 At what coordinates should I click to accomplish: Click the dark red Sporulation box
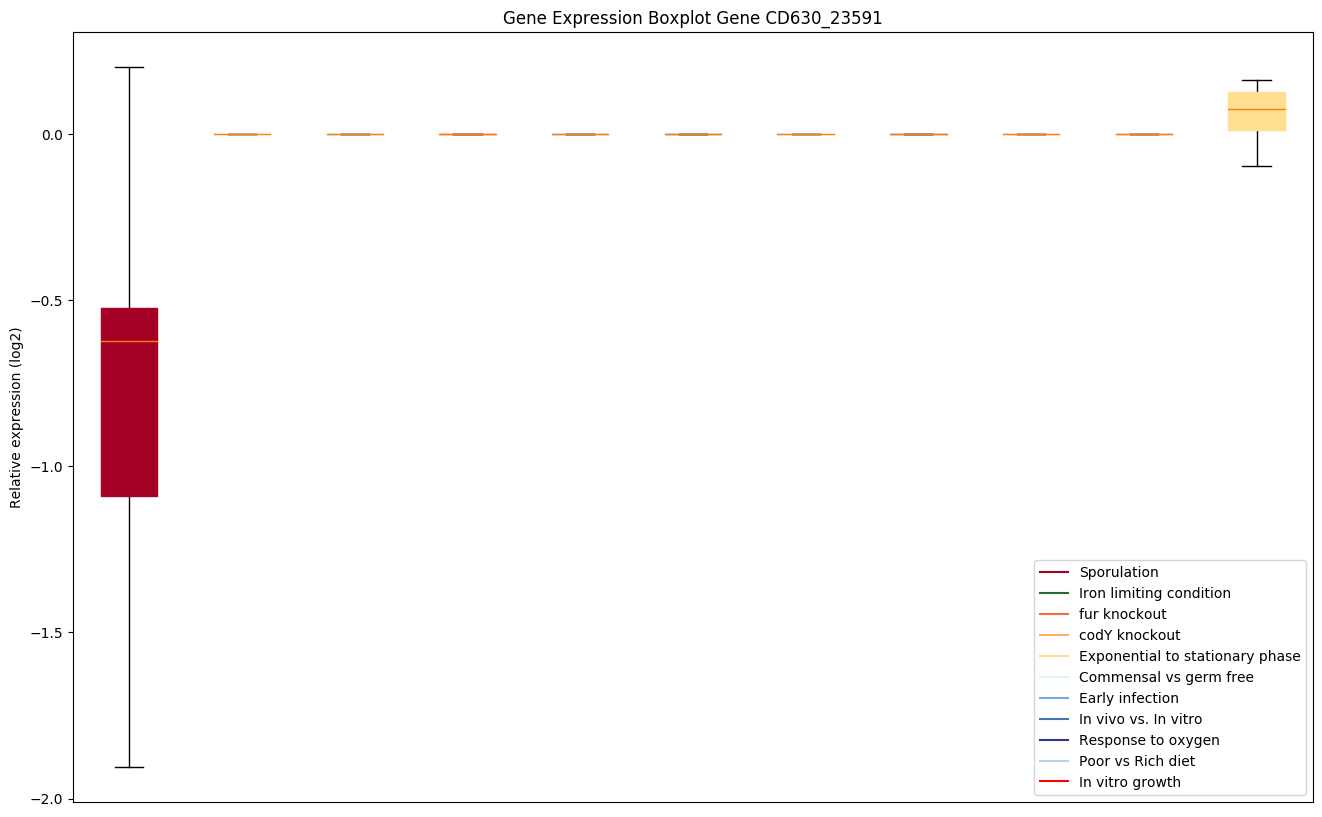pos(129,402)
